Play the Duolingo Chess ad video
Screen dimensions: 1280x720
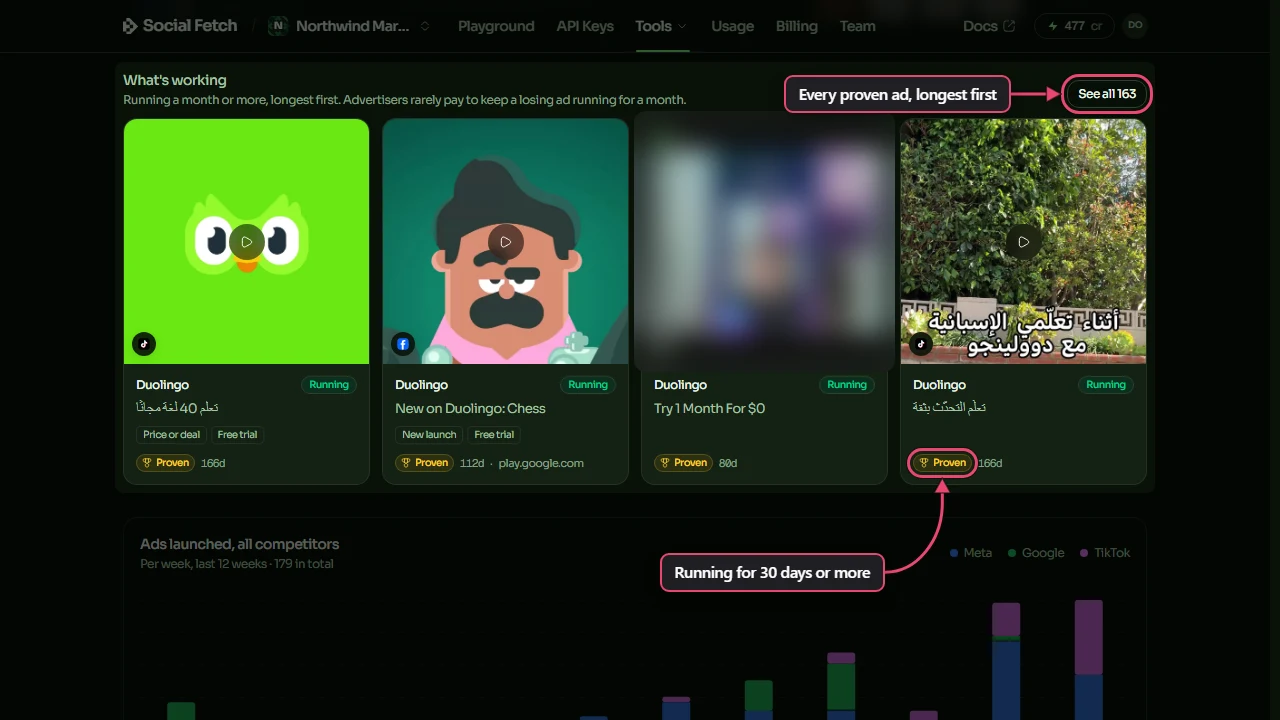[x=505, y=242]
